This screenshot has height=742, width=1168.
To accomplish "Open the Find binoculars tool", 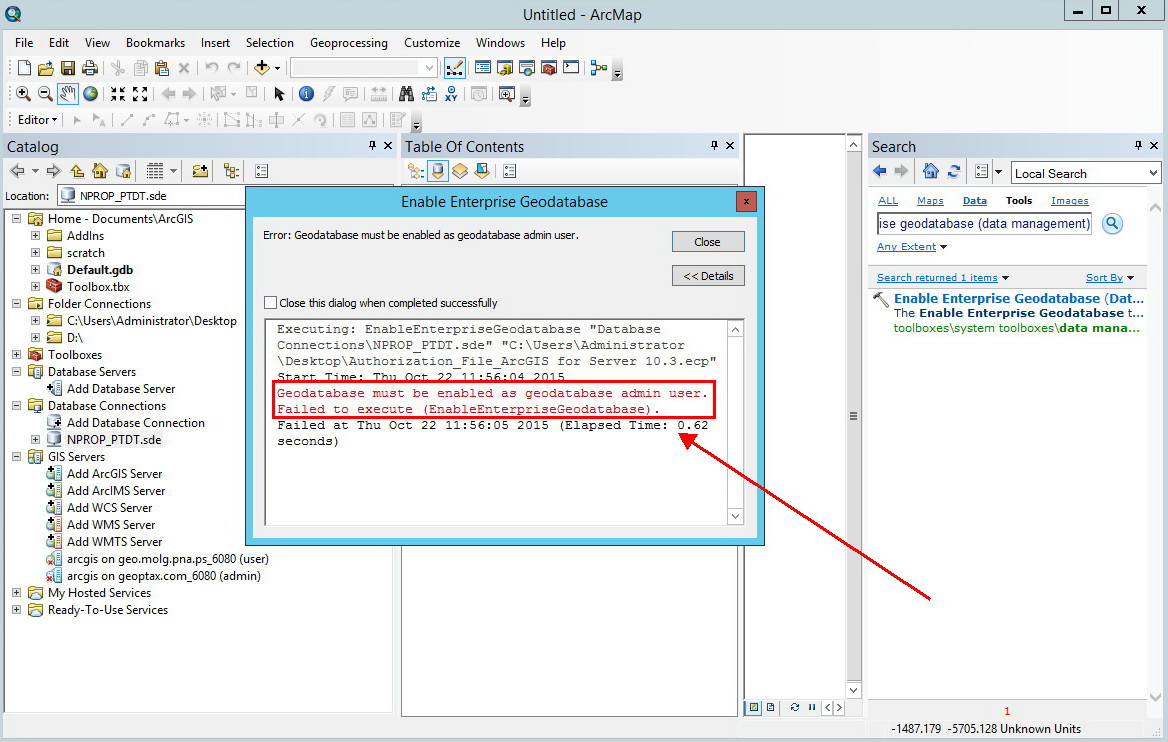I will (x=406, y=94).
